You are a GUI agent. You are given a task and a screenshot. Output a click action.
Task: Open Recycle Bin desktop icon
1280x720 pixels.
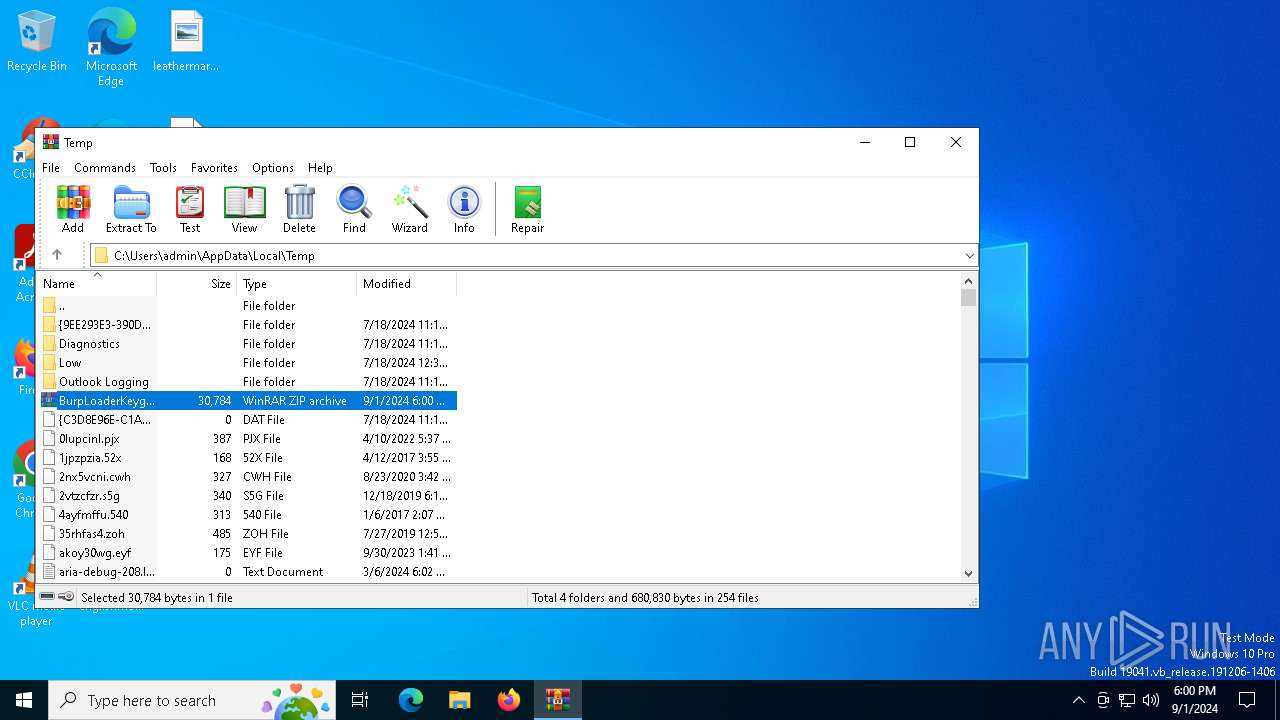37,42
